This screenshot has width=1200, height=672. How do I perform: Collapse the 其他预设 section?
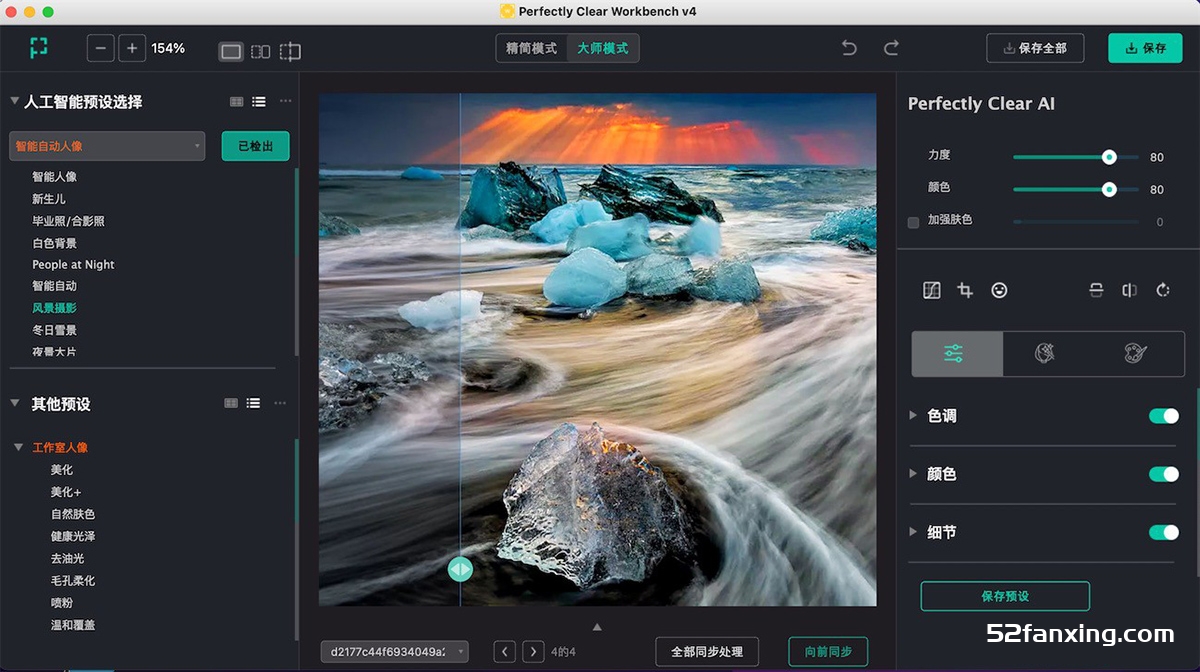[15, 403]
